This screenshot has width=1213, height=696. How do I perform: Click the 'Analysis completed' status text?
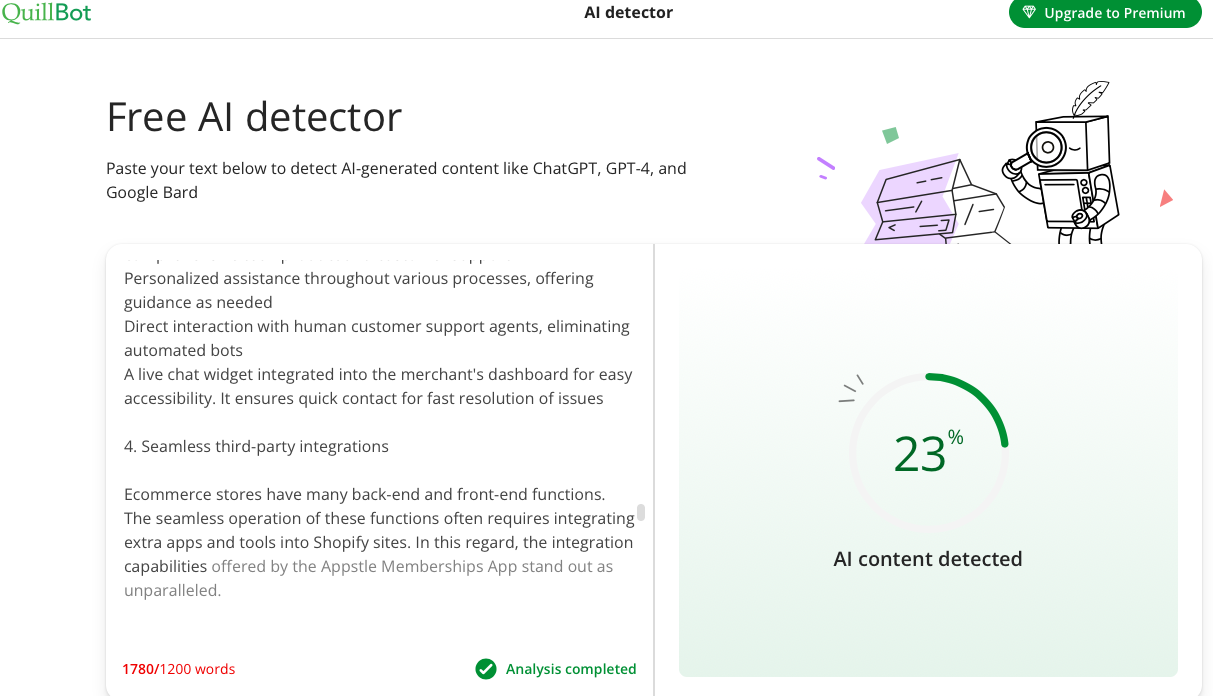click(571, 669)
